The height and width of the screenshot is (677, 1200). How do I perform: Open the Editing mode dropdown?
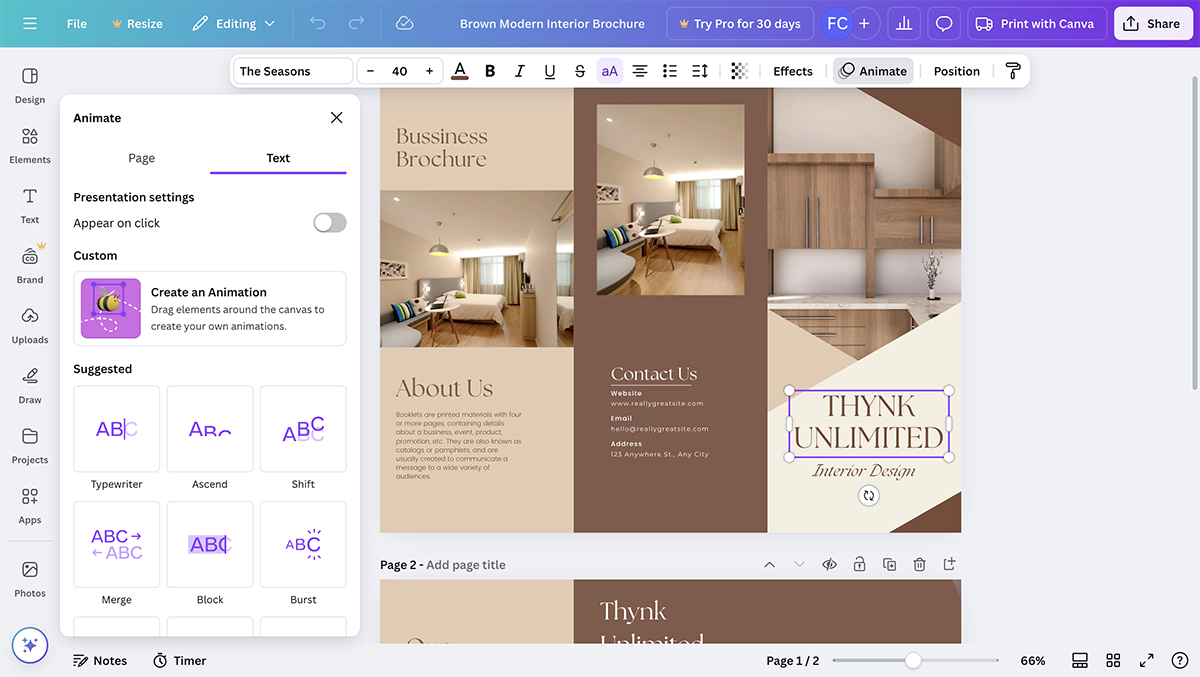[x=235, y=23]
